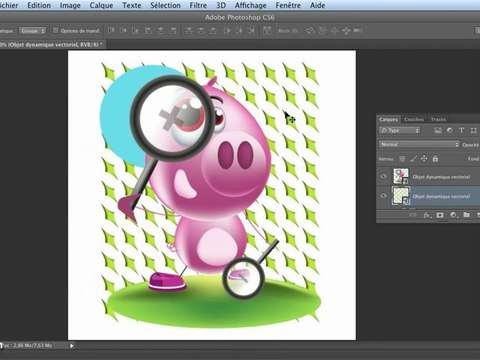
Task: Click the distribute right edges icon
Action: click(x=251, y=31)
